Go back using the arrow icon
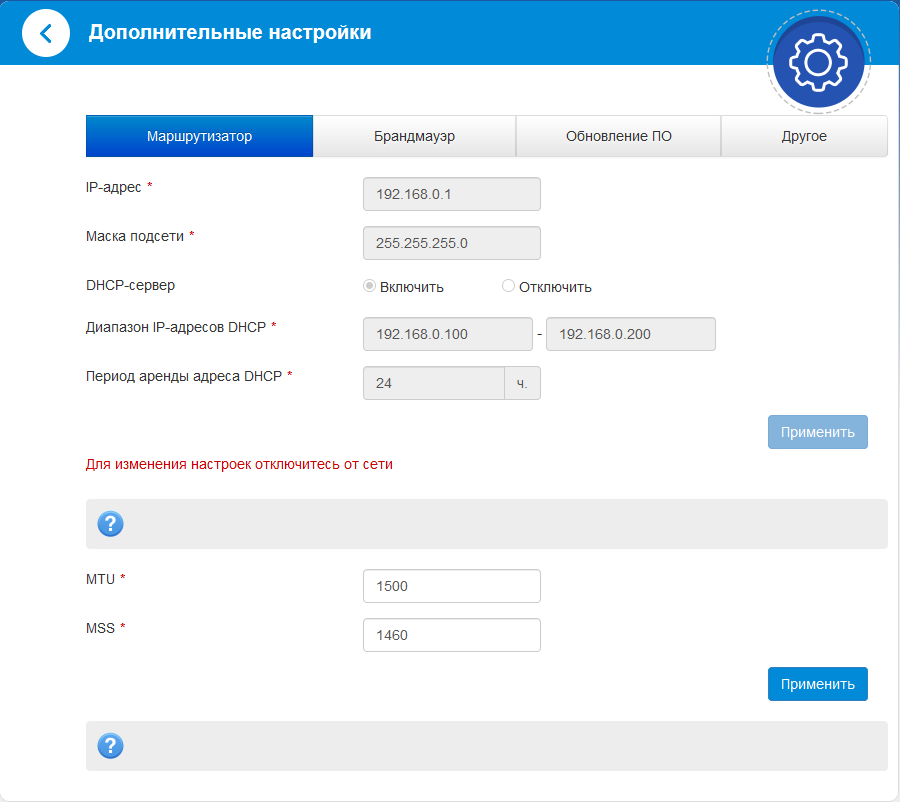900x802 pixels. 46,33
